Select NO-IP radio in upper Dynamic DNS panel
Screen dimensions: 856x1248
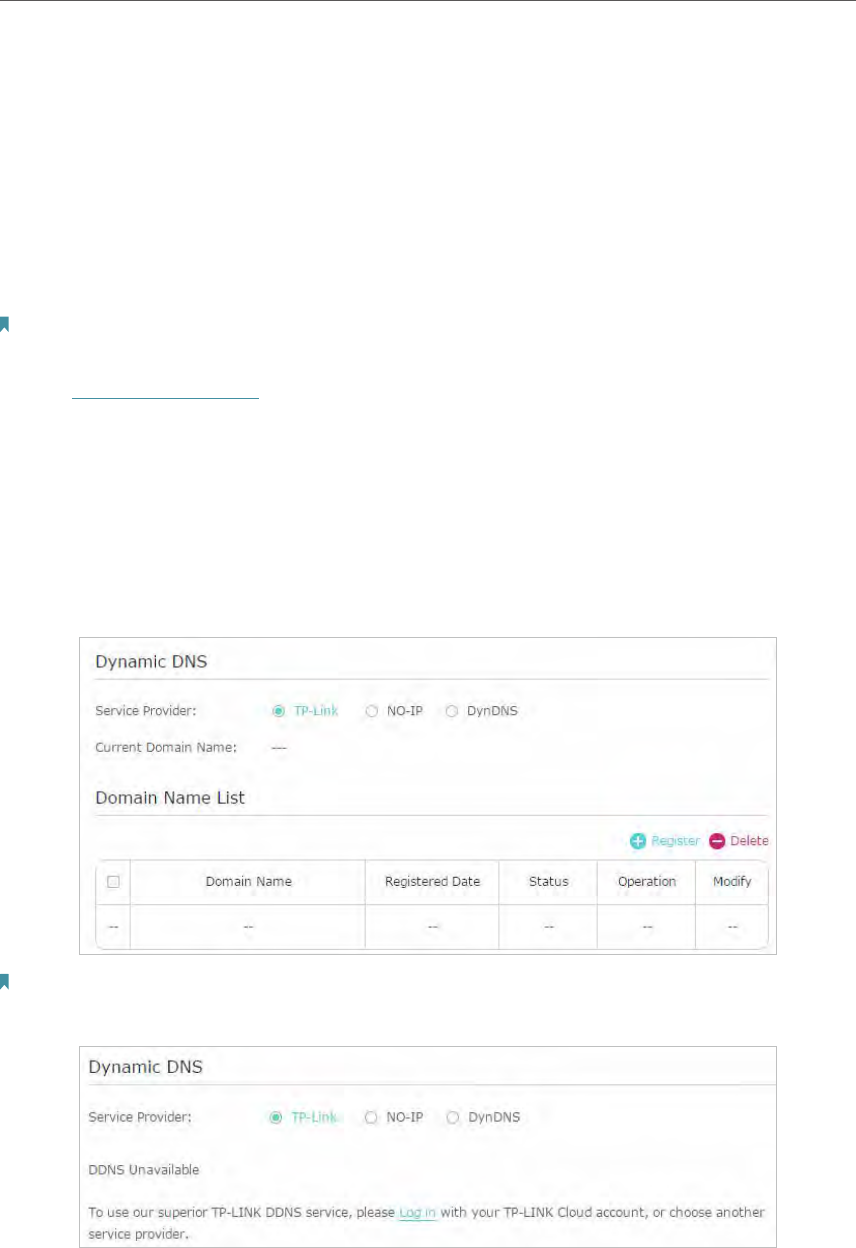tap(371, 711)
